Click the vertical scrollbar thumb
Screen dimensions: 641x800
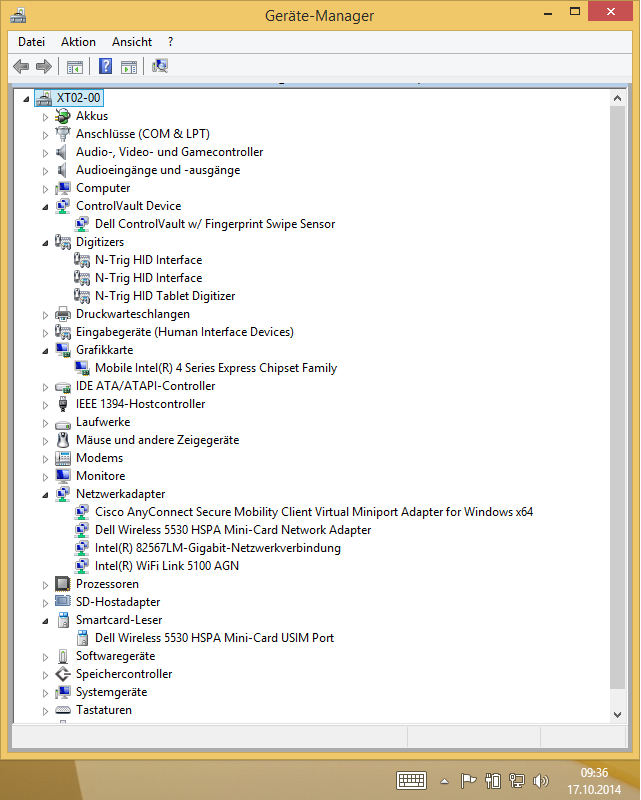point(618,397)
